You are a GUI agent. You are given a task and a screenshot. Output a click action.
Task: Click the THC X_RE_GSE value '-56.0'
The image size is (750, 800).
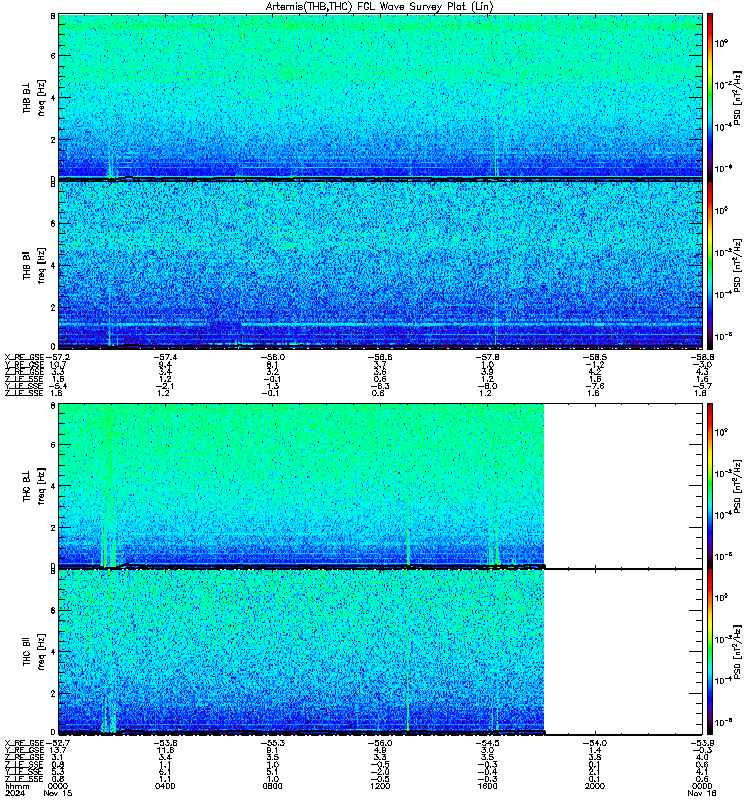pyautogui.click(x=380, y=743)
